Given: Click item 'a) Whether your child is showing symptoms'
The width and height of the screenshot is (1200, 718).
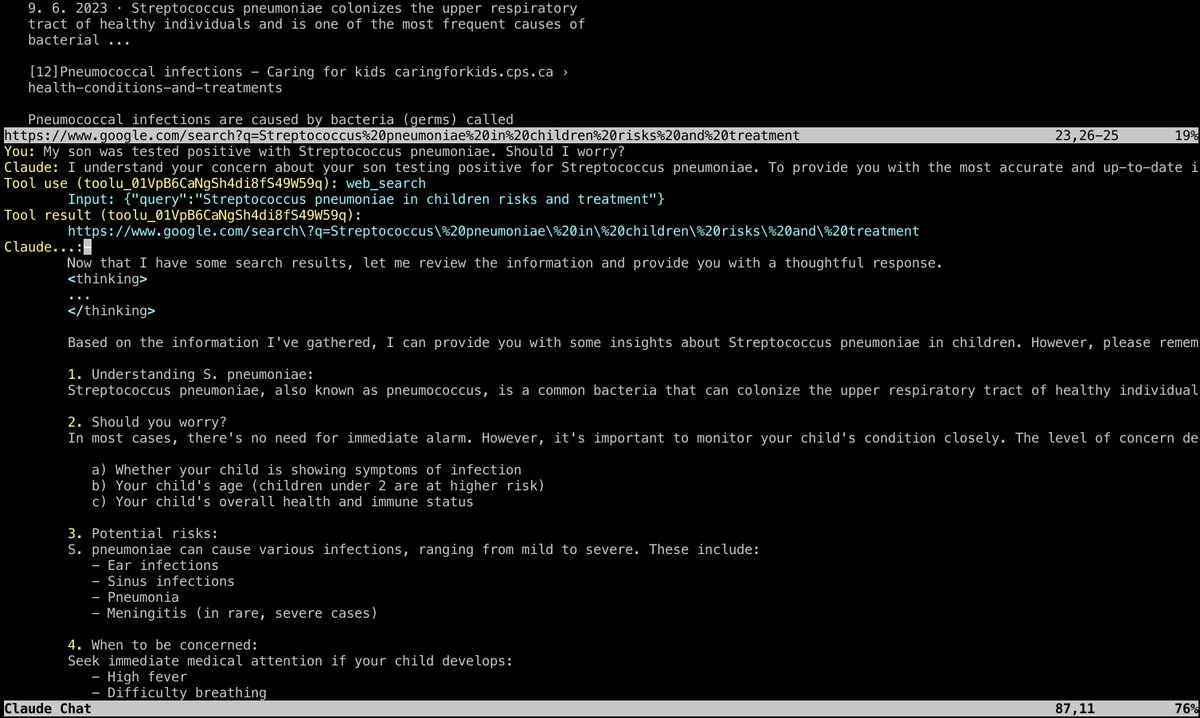Looking at the screenshot, I should 306,470.
